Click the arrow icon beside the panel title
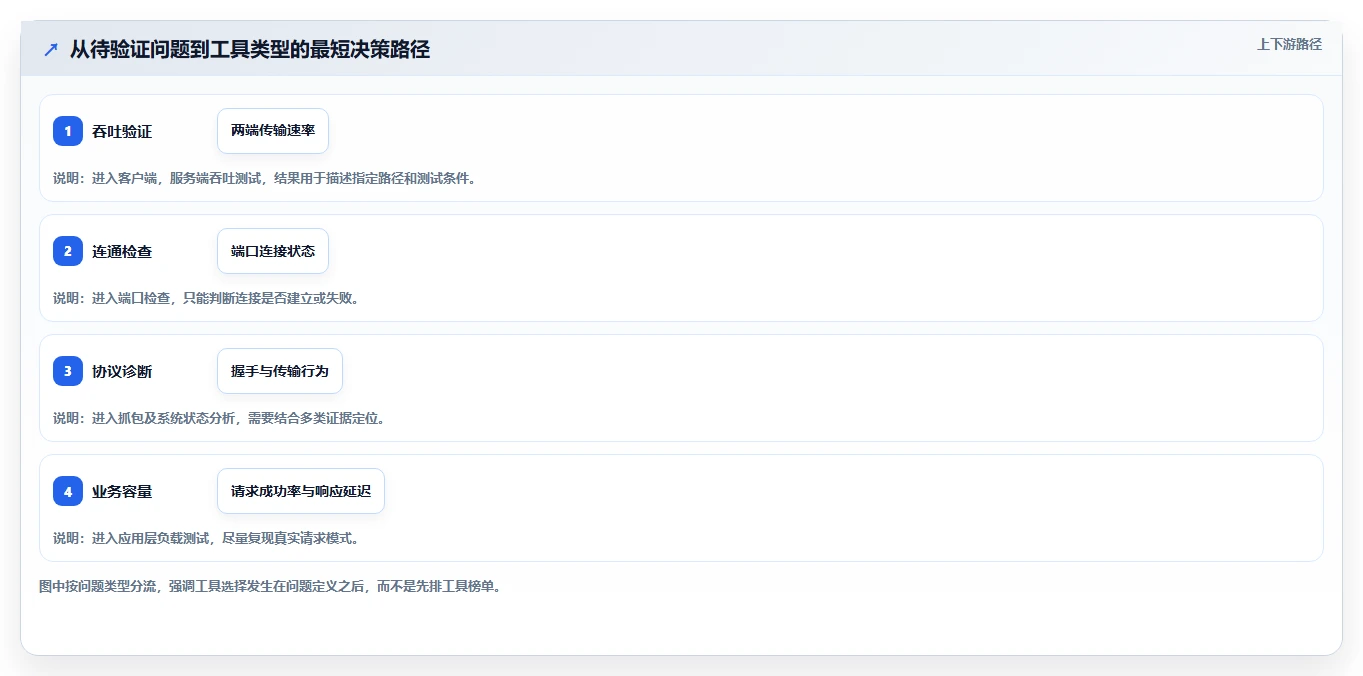Screen dimensions: 1363x676 (x=50, y=49)
